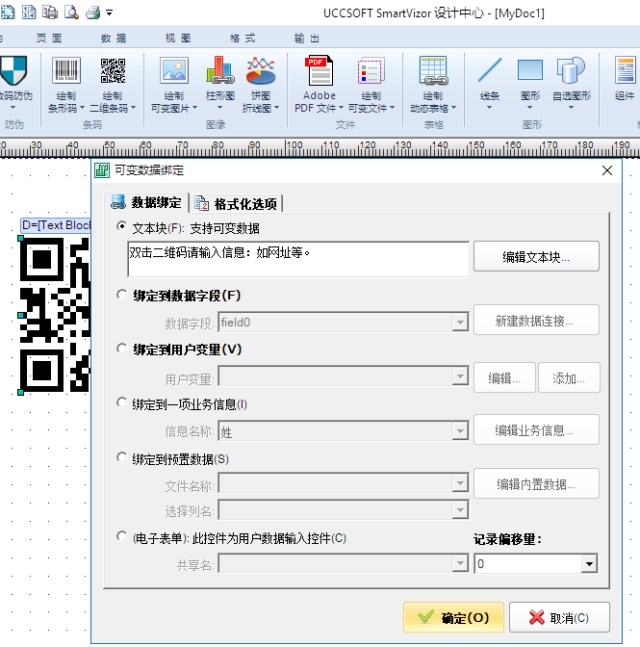Click the 组件 component icon
The width and height of the screenshot is (640, 647).
(x=625, y=70)
